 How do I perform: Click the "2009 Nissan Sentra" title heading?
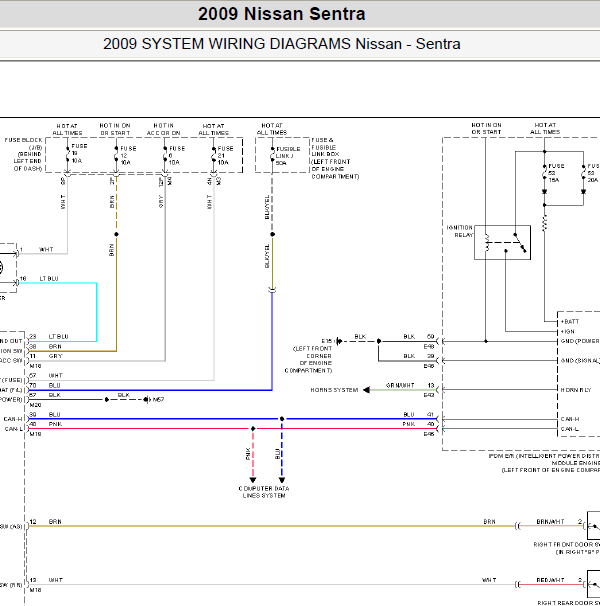(281, 14)
